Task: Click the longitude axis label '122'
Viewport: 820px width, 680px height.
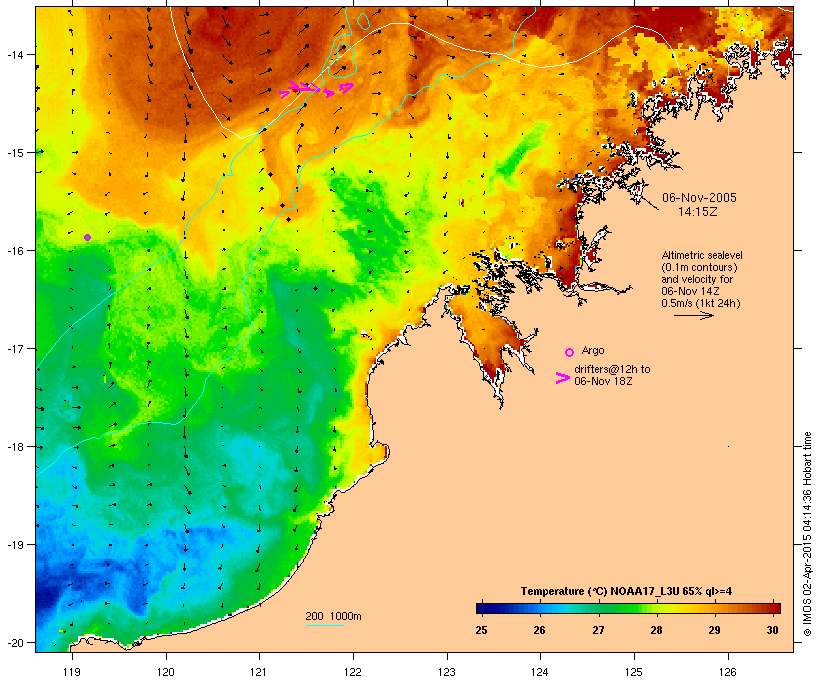Action: (x=352, y=672)
